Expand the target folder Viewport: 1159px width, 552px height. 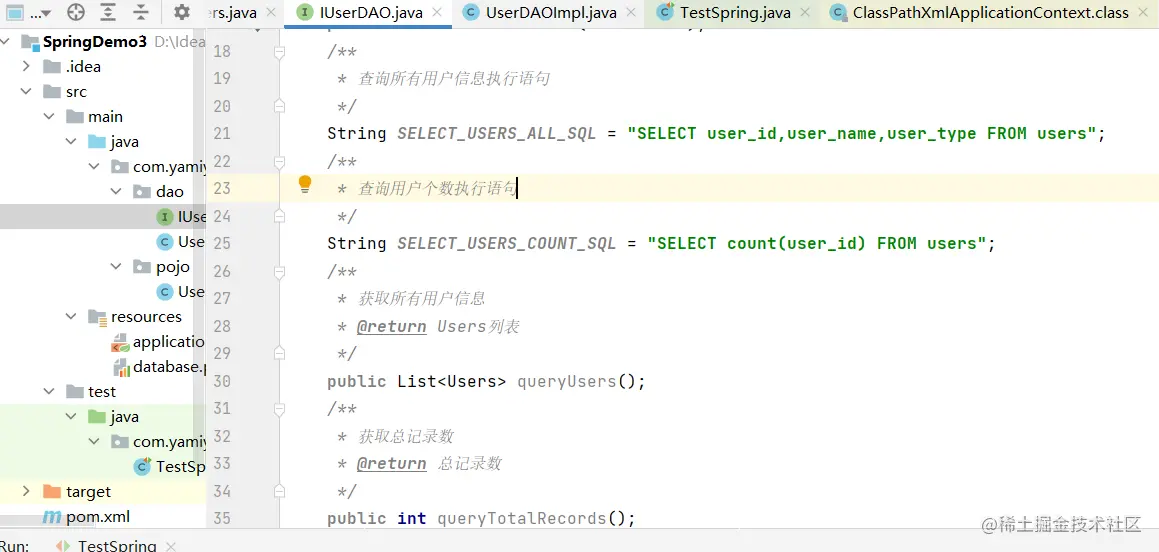[x=26, y=491]
